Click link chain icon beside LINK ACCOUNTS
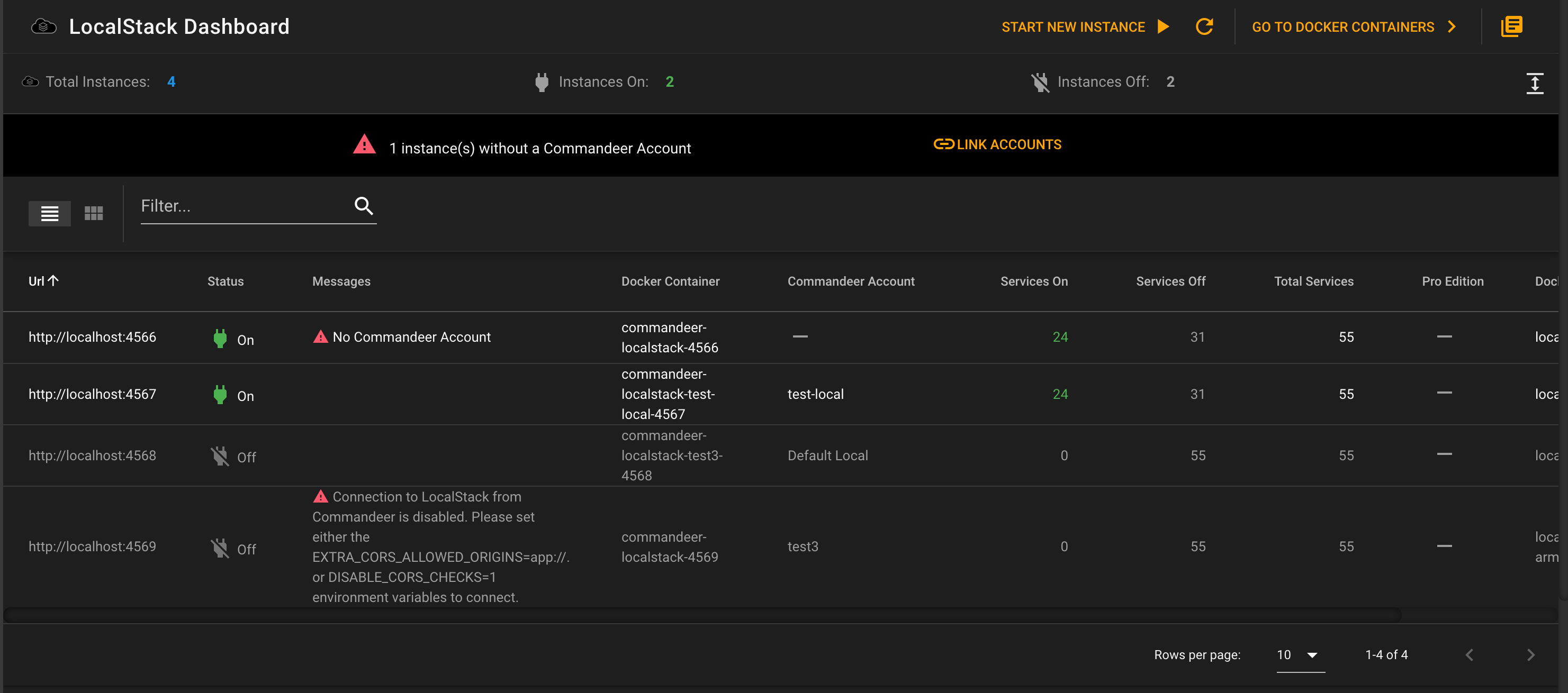The width and height of the screenshot is (1568, 693). pos(943,144)
